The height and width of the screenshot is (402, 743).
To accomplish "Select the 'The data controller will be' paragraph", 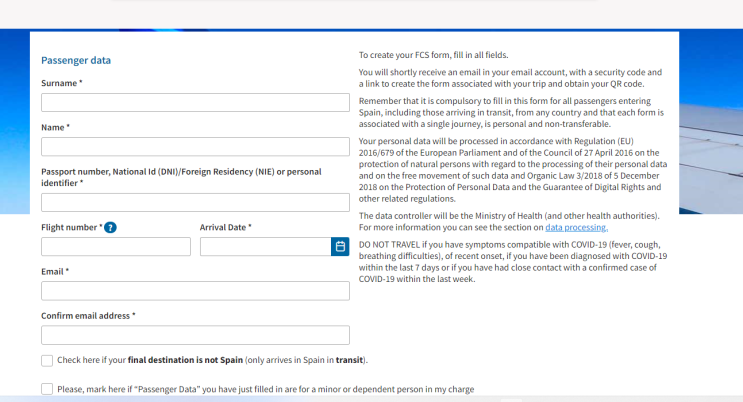I will (x=509, y=222).
